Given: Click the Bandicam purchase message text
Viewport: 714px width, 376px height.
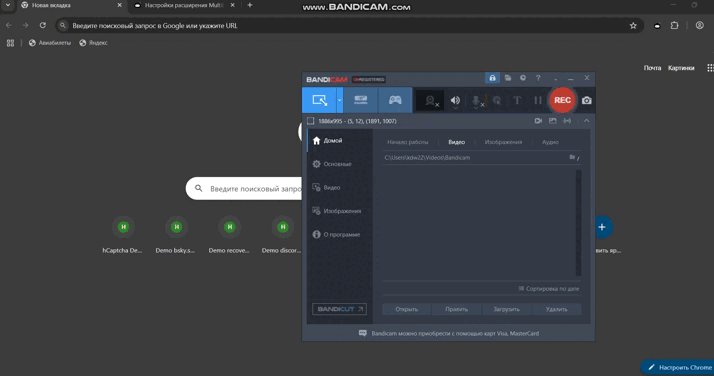Looking at the screenshot, I should pos(455,334).
